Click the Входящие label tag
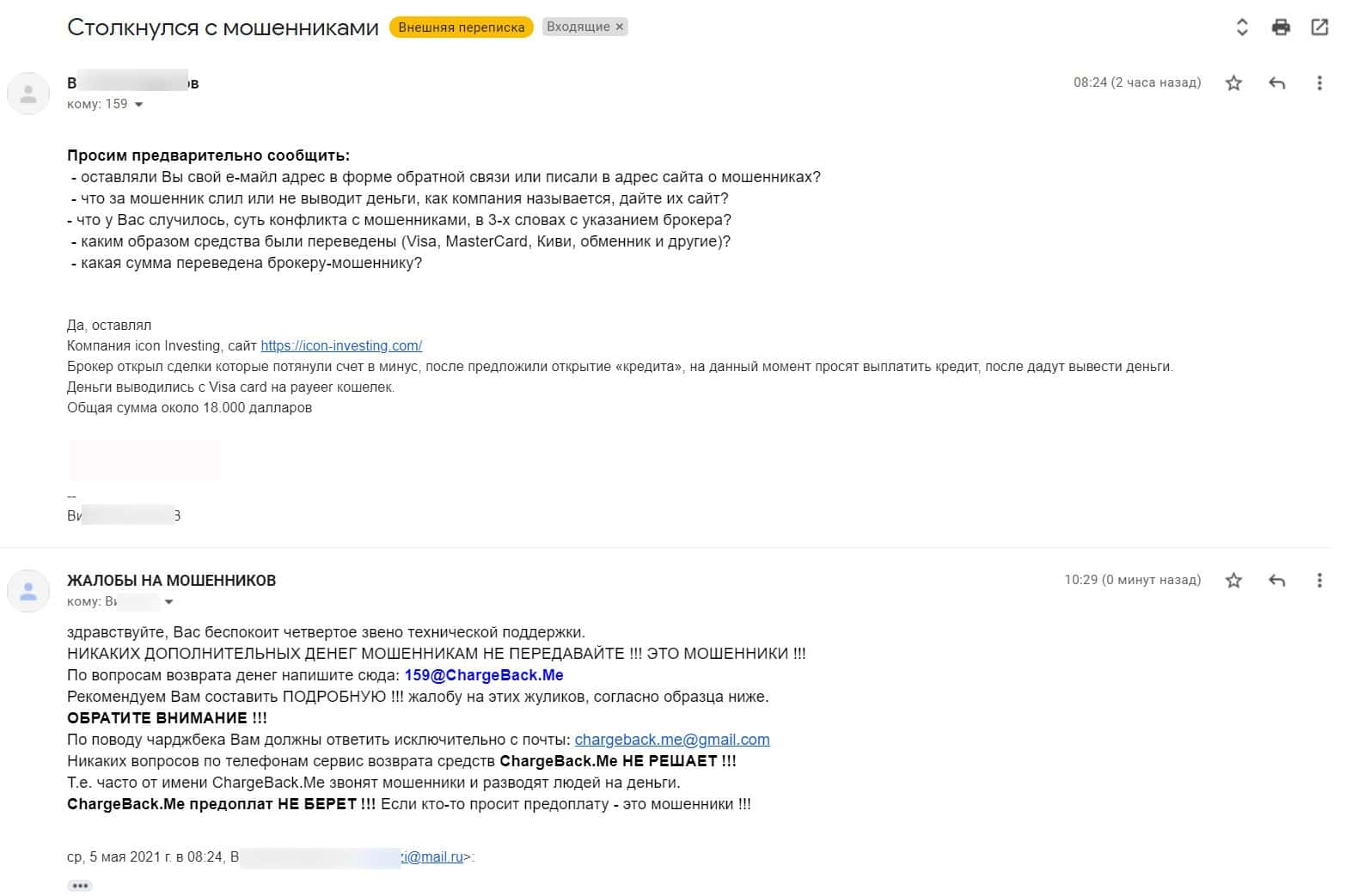Viewport: 1346px width, 896px height. (578, 27)
